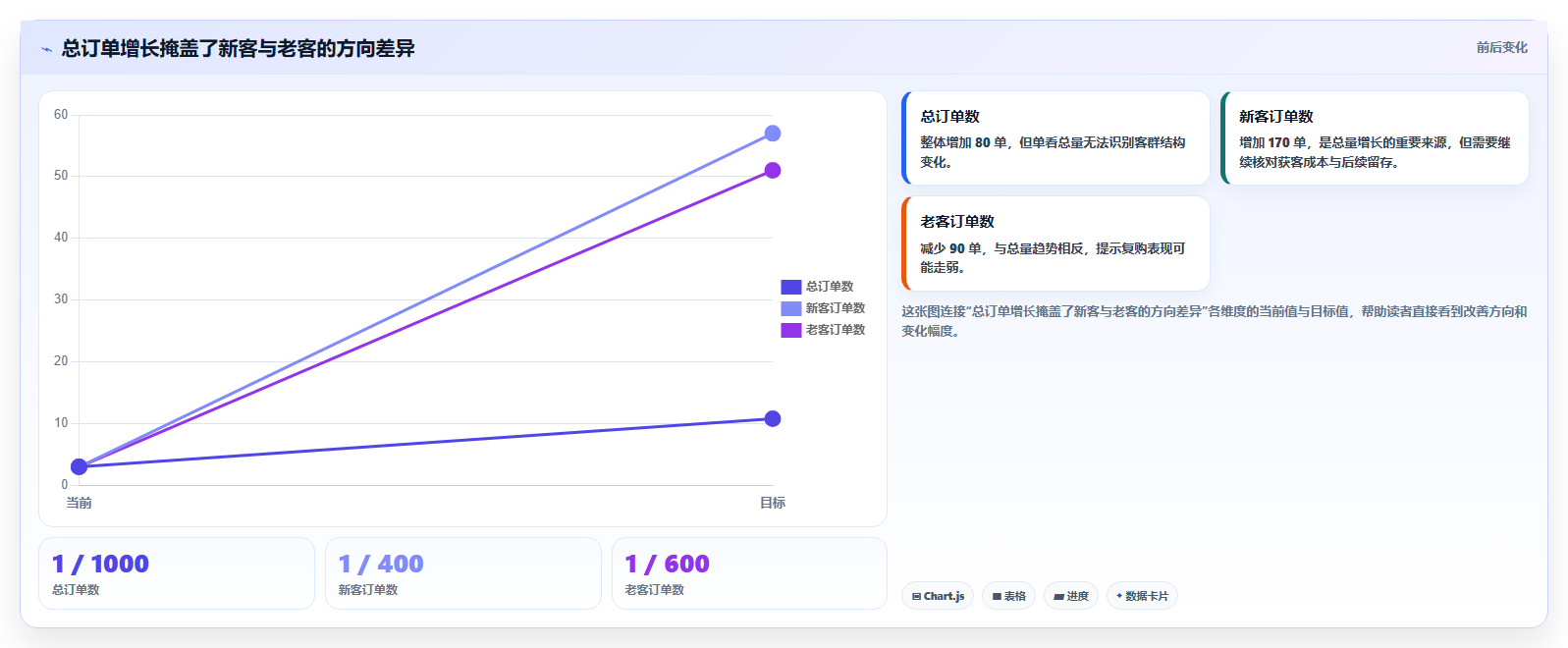Click the Chart.js tag chip

coord(938,596)
